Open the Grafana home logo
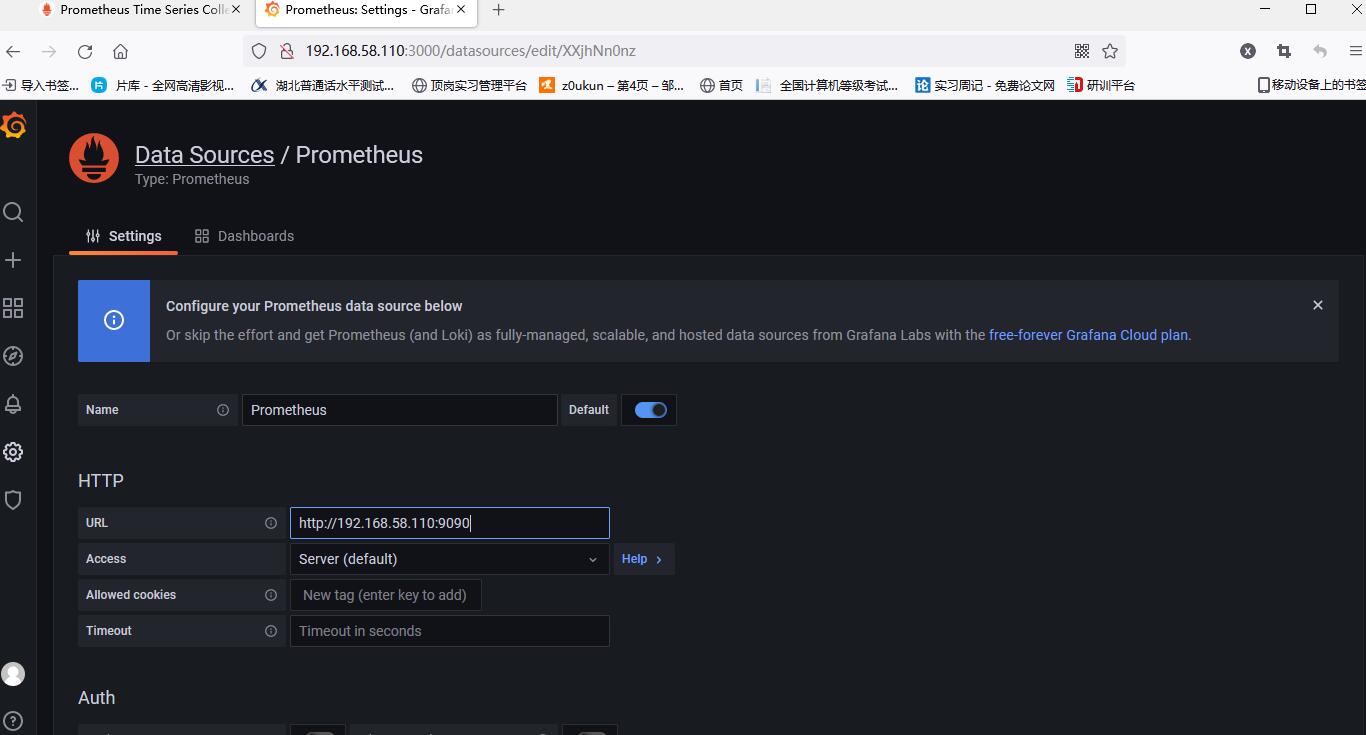Viewport: 1366px width, 735px height. coord(12,125)
